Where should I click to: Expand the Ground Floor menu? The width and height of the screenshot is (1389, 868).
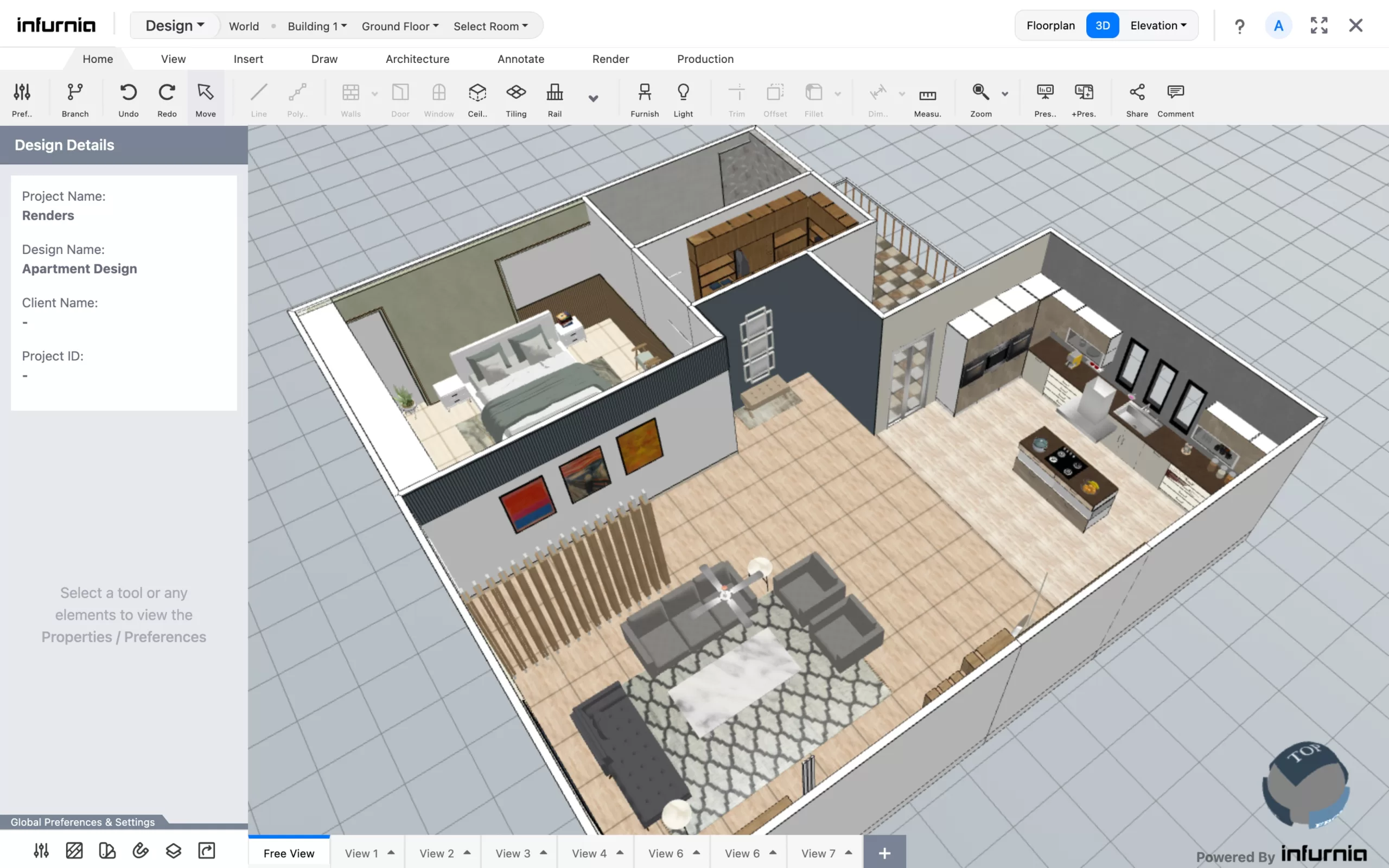pyautogui.click(x=399, y=25)
